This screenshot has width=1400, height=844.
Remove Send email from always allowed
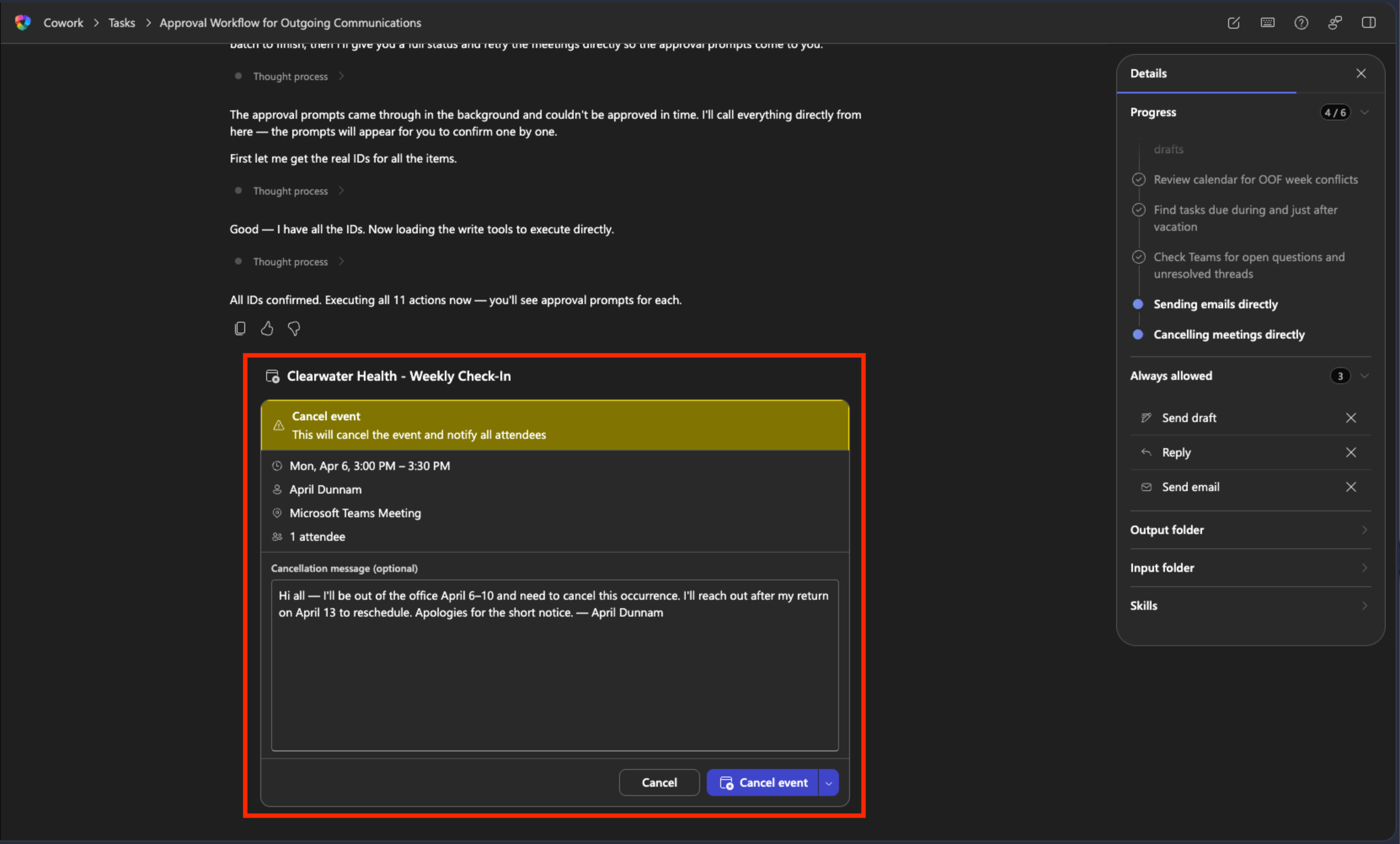(1351, 487)
